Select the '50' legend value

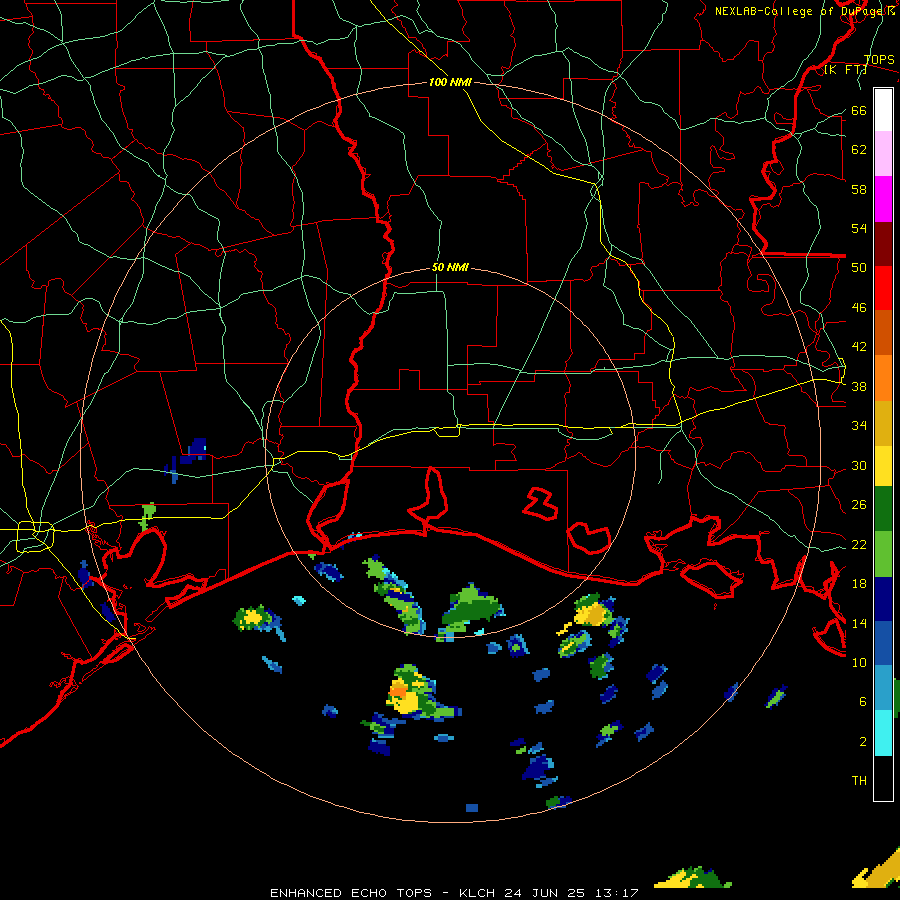[x=859, y=267]
